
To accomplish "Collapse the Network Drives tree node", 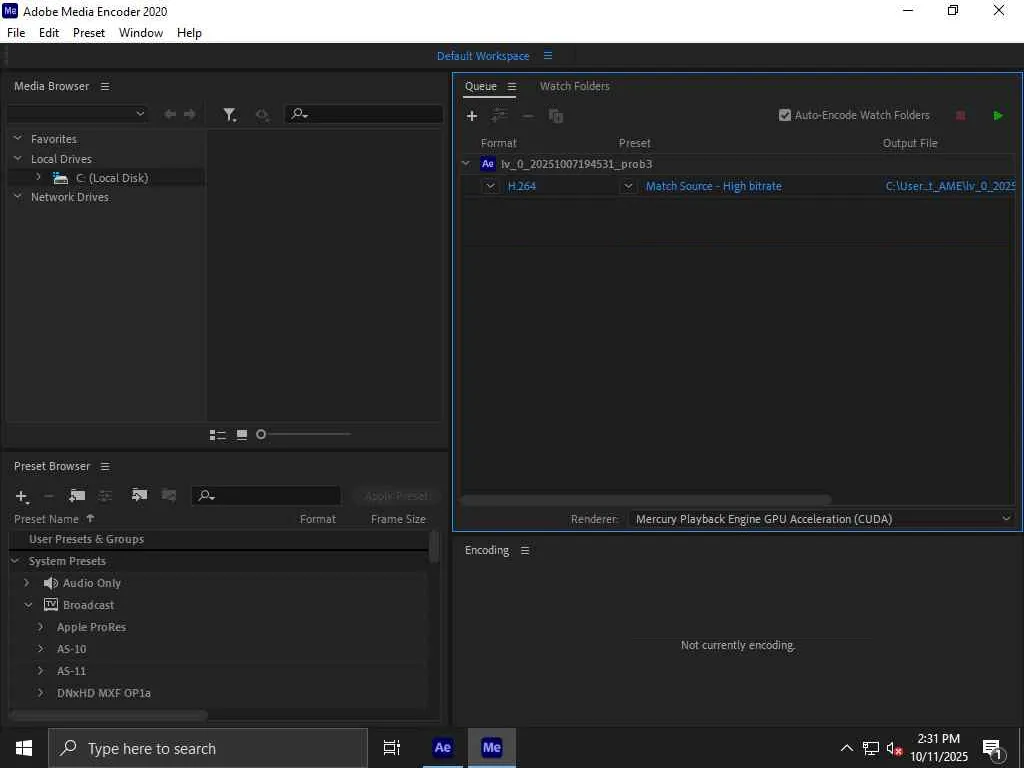I will click(x=18, y=196).
